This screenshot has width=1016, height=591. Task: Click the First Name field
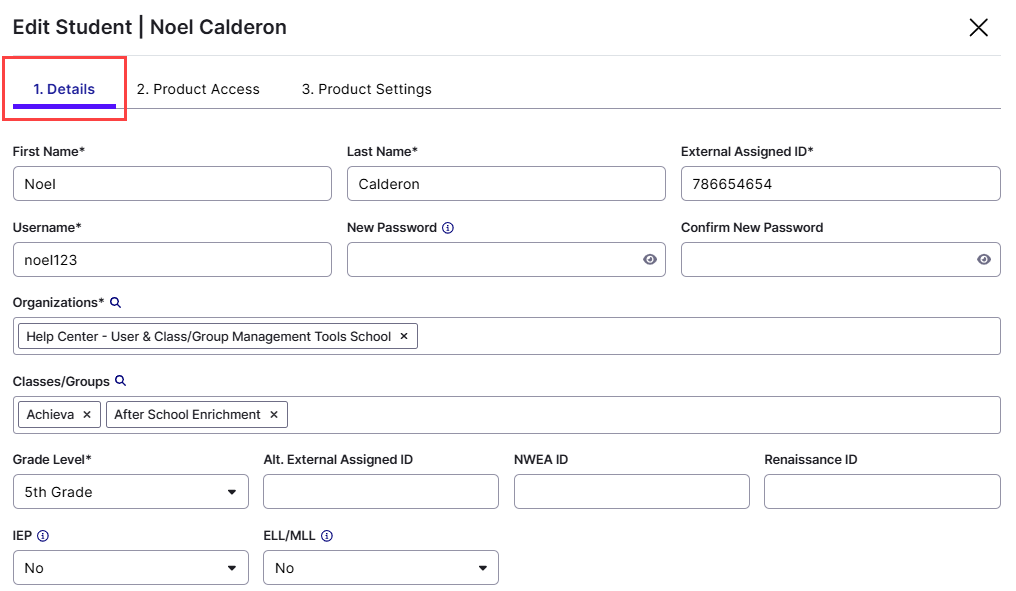tap(171, 183)
